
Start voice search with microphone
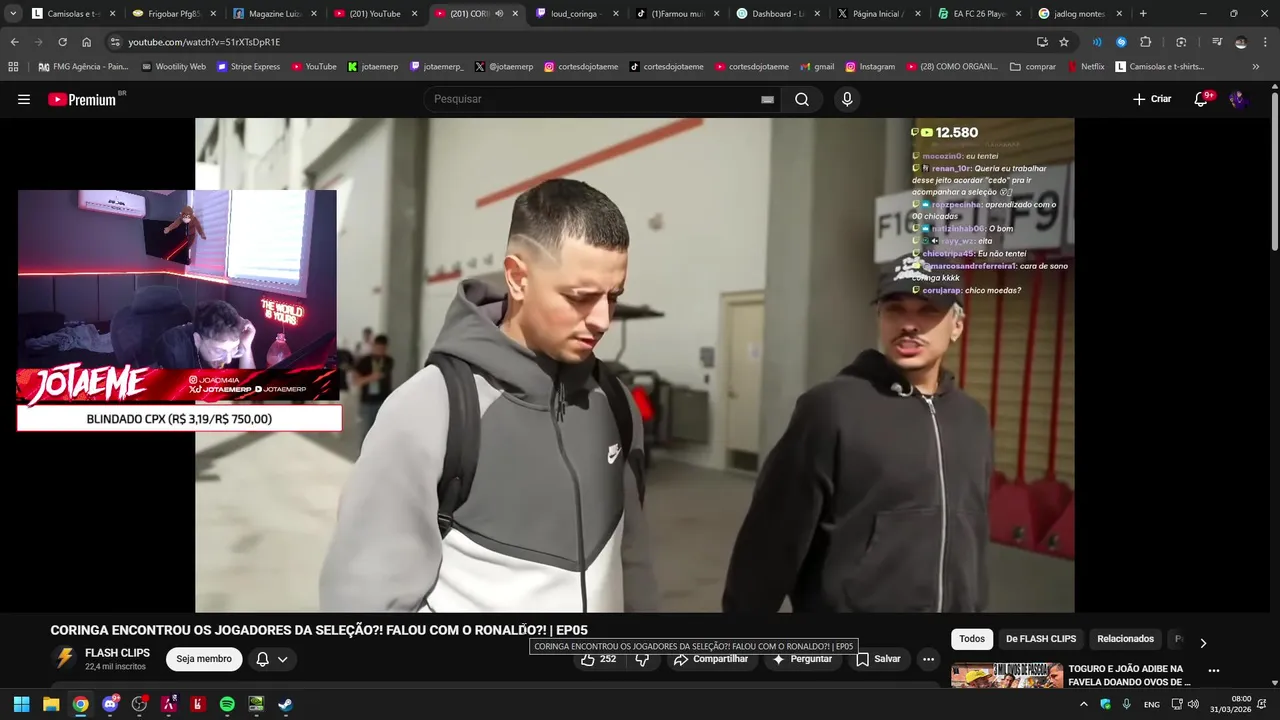coord(847,99)
